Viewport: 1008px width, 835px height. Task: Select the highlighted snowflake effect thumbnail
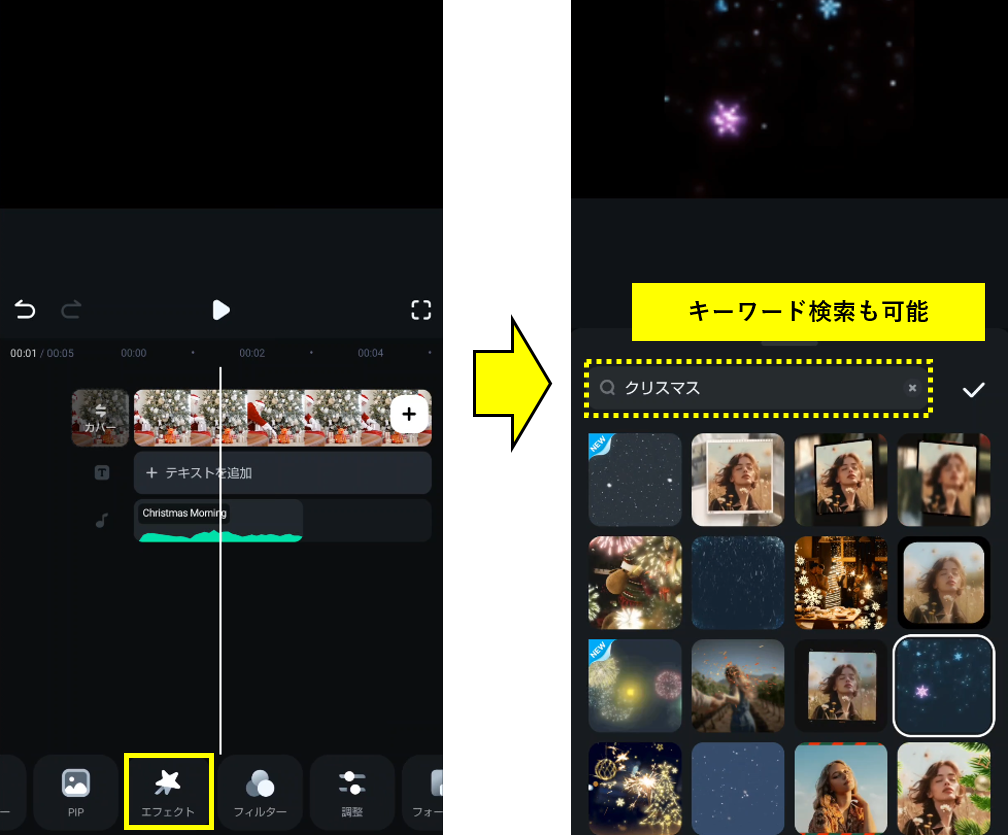(x=943, y=686)
